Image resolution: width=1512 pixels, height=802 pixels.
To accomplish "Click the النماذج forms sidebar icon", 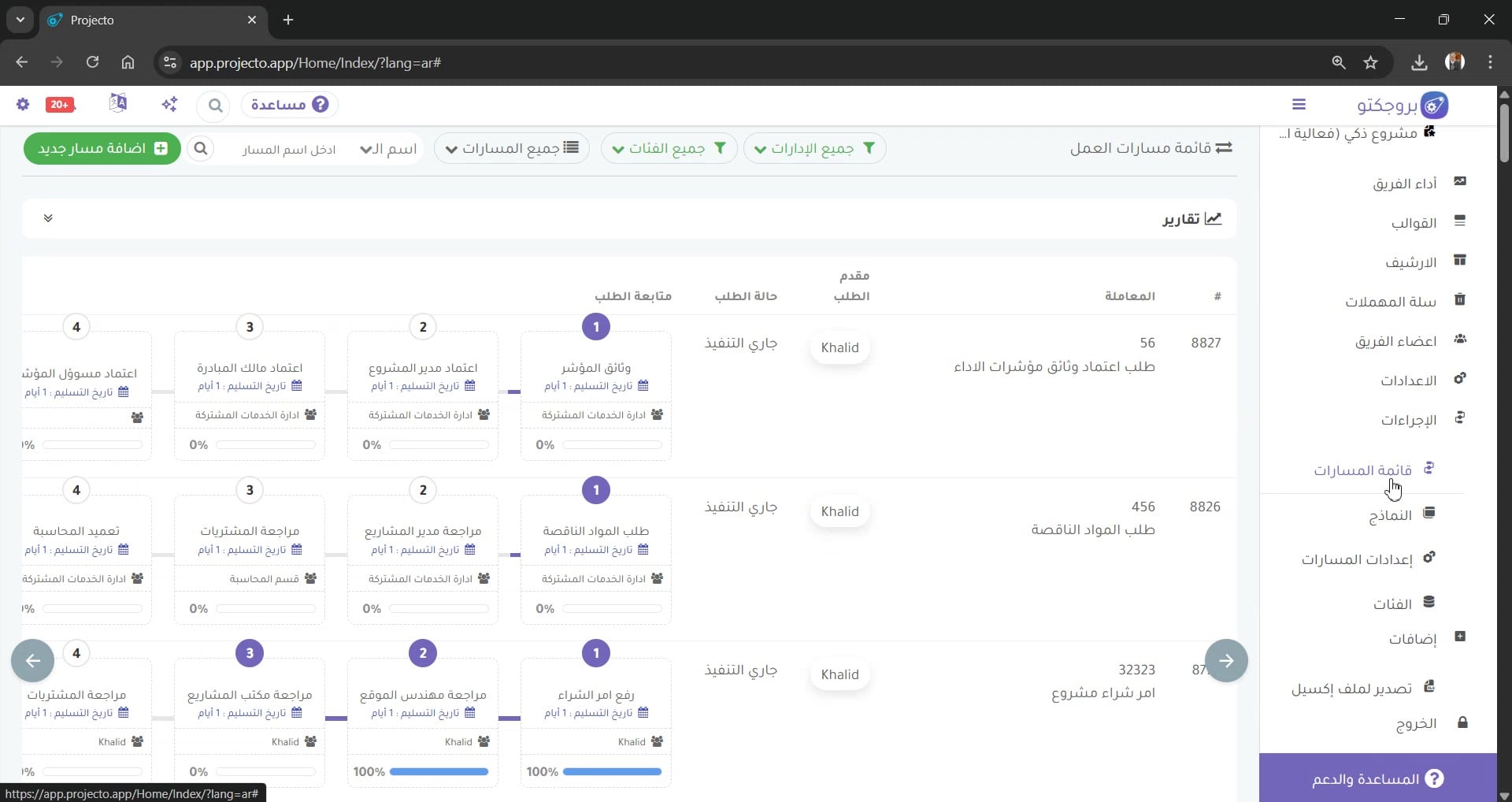I will pyautogui.click(x=1429, y=513).
